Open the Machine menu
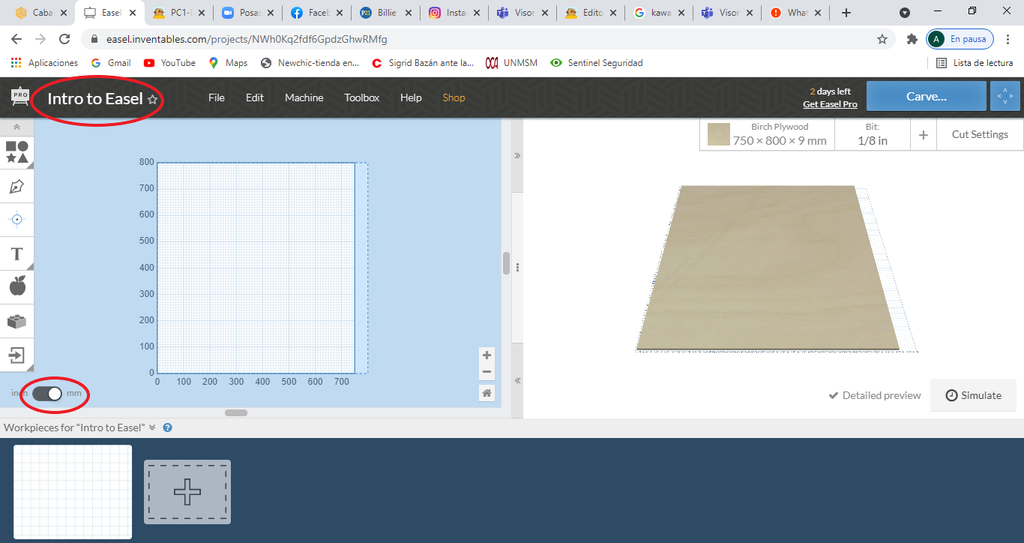 coord(304,97)
